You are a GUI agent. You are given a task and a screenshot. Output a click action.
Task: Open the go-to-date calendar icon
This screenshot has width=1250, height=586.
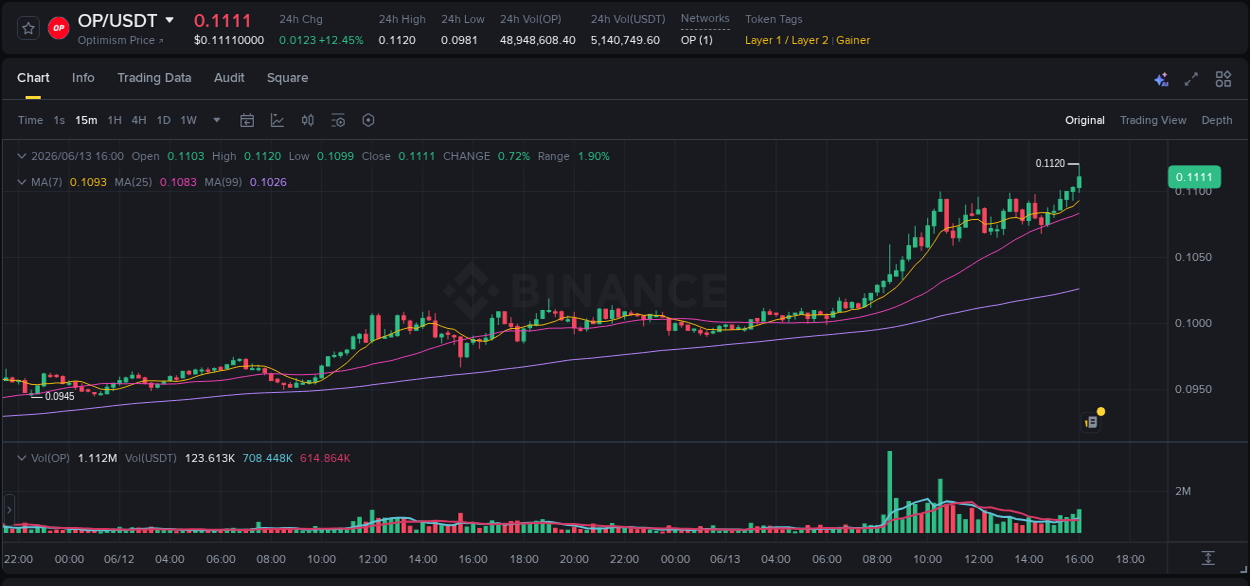[x=247, y=120]
